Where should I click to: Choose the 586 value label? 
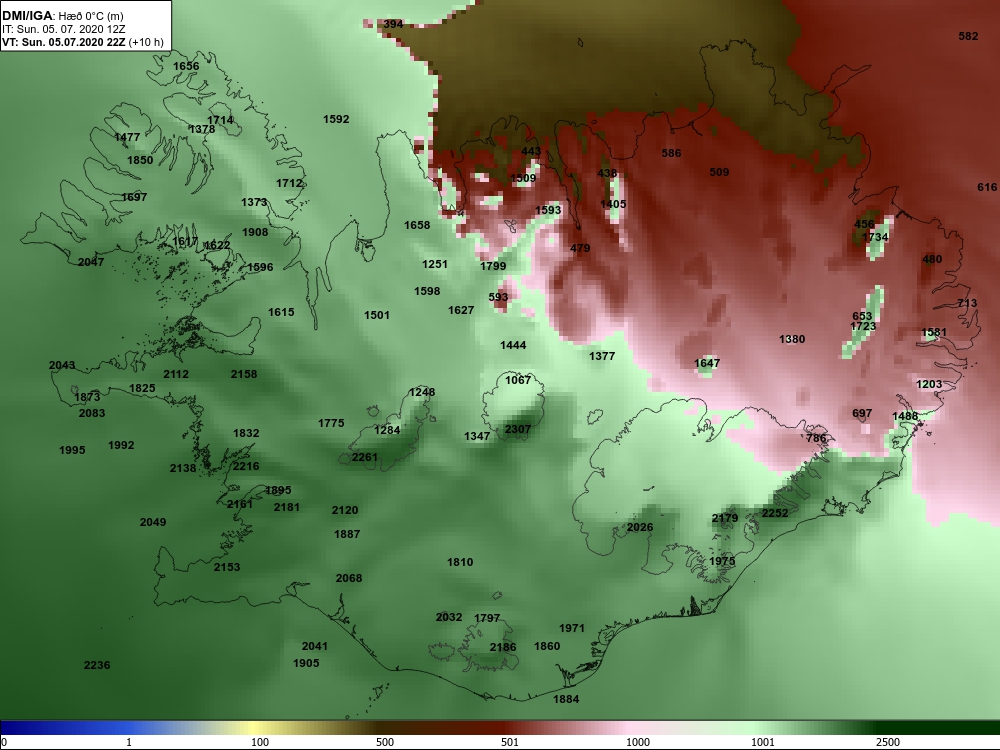click(671, 153)
